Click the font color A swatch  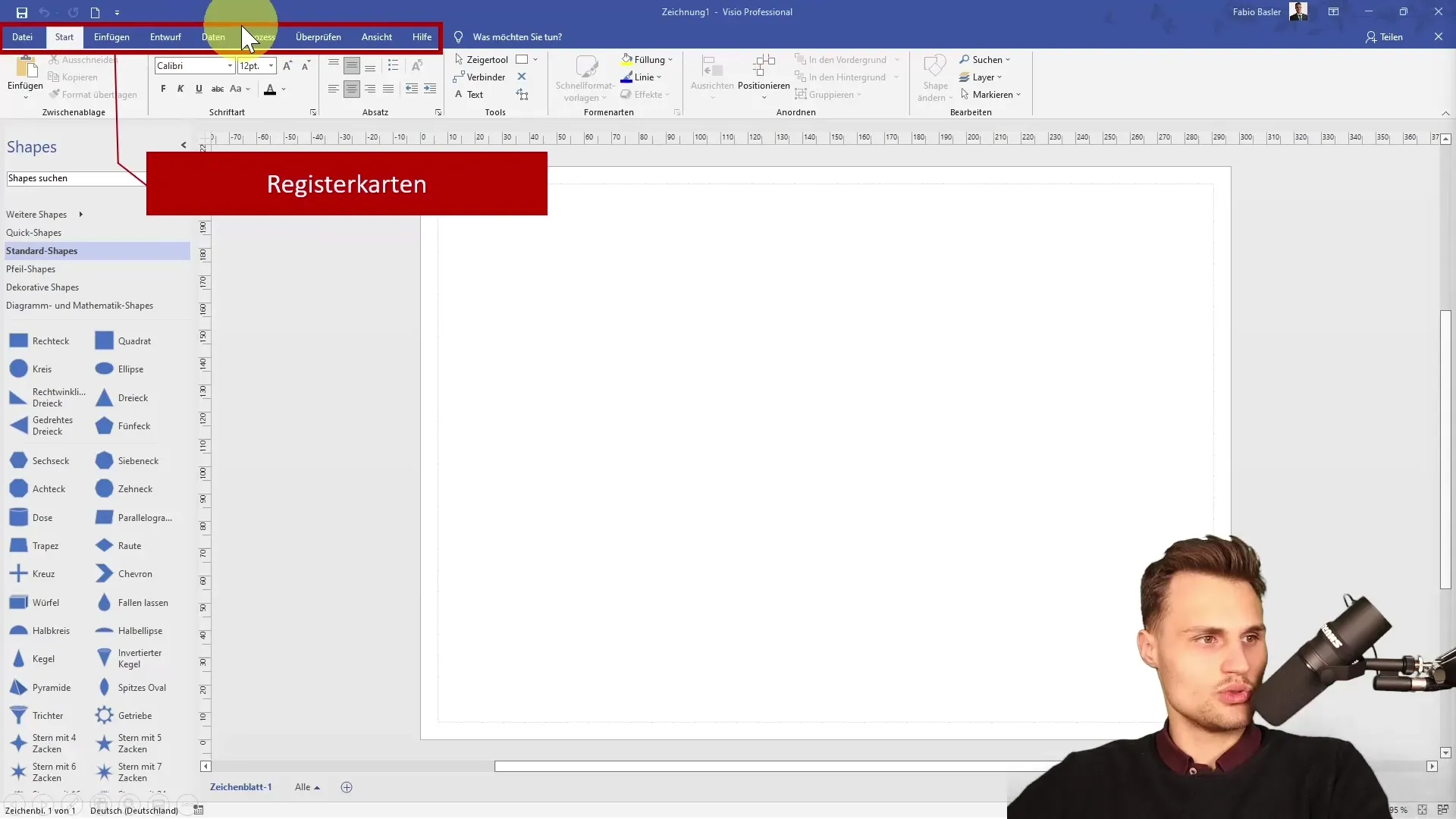tap(270, 89)
